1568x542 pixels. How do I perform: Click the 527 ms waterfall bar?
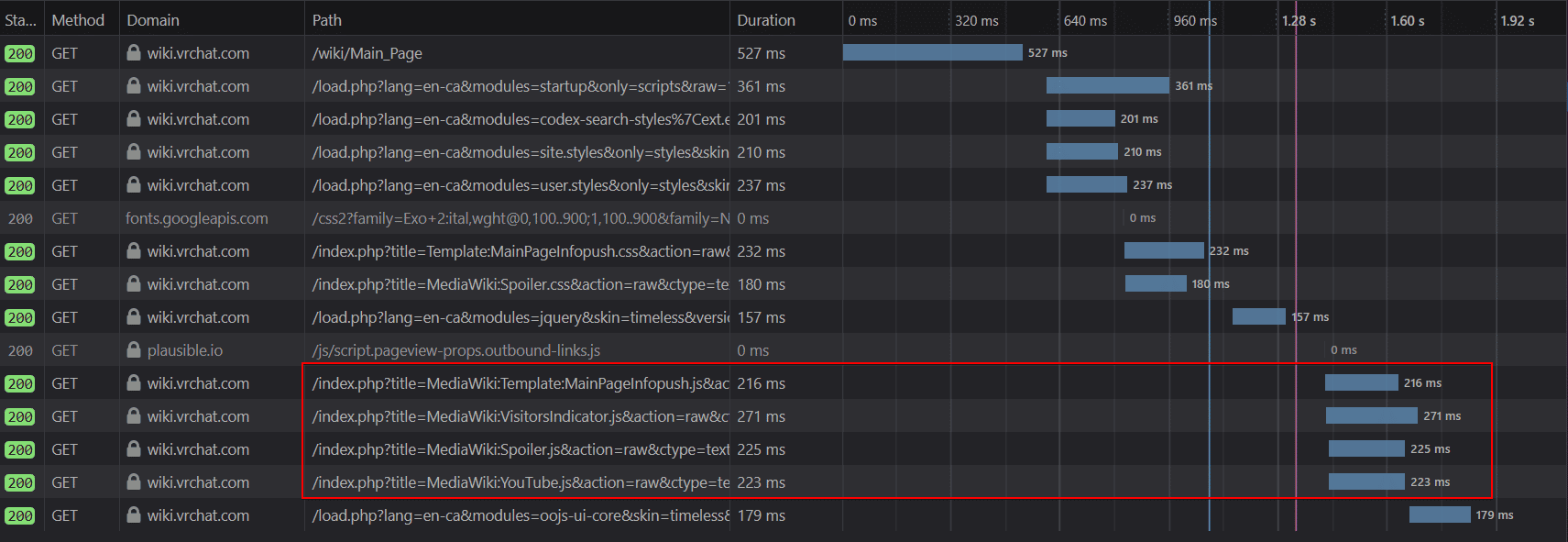pos(932,53)
